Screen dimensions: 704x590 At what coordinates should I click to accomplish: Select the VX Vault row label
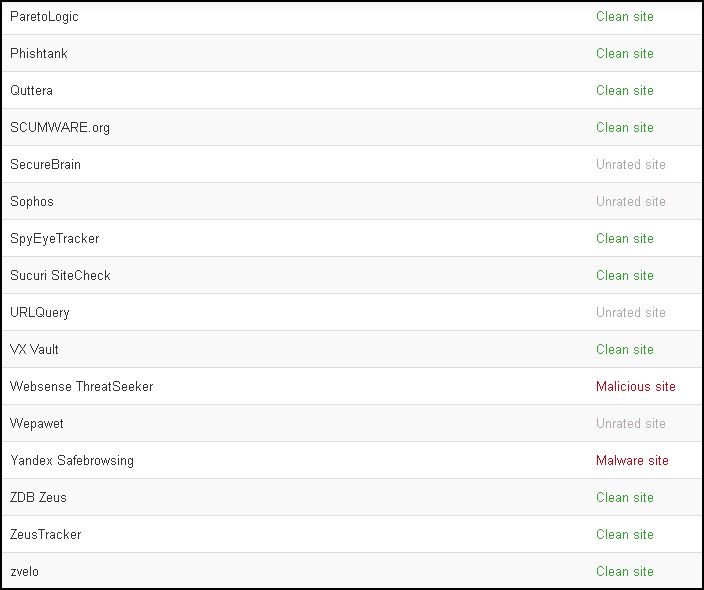34,349
